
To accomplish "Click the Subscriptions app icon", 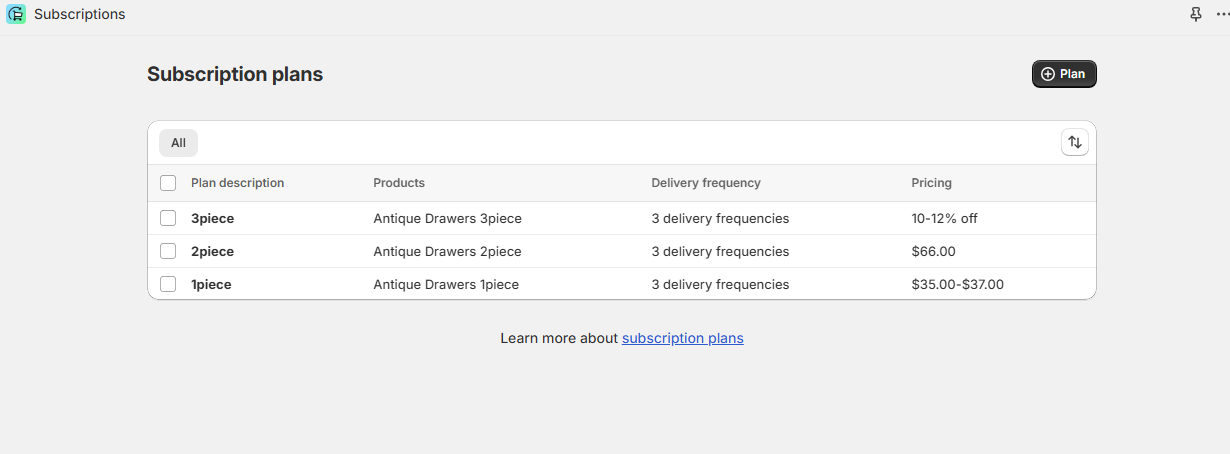I will [x=16, y=15].
